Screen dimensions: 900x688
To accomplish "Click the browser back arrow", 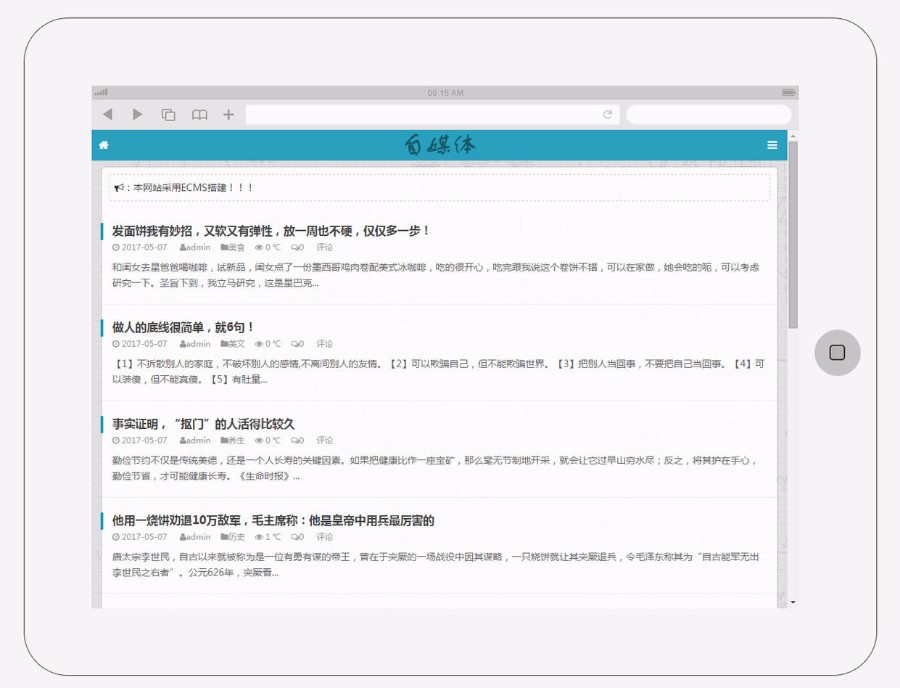I will click(107, 114).
